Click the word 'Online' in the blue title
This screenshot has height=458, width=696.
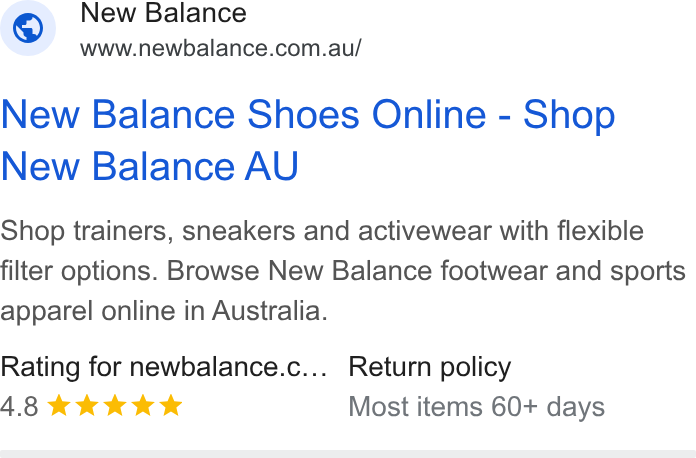click(429, 114)
